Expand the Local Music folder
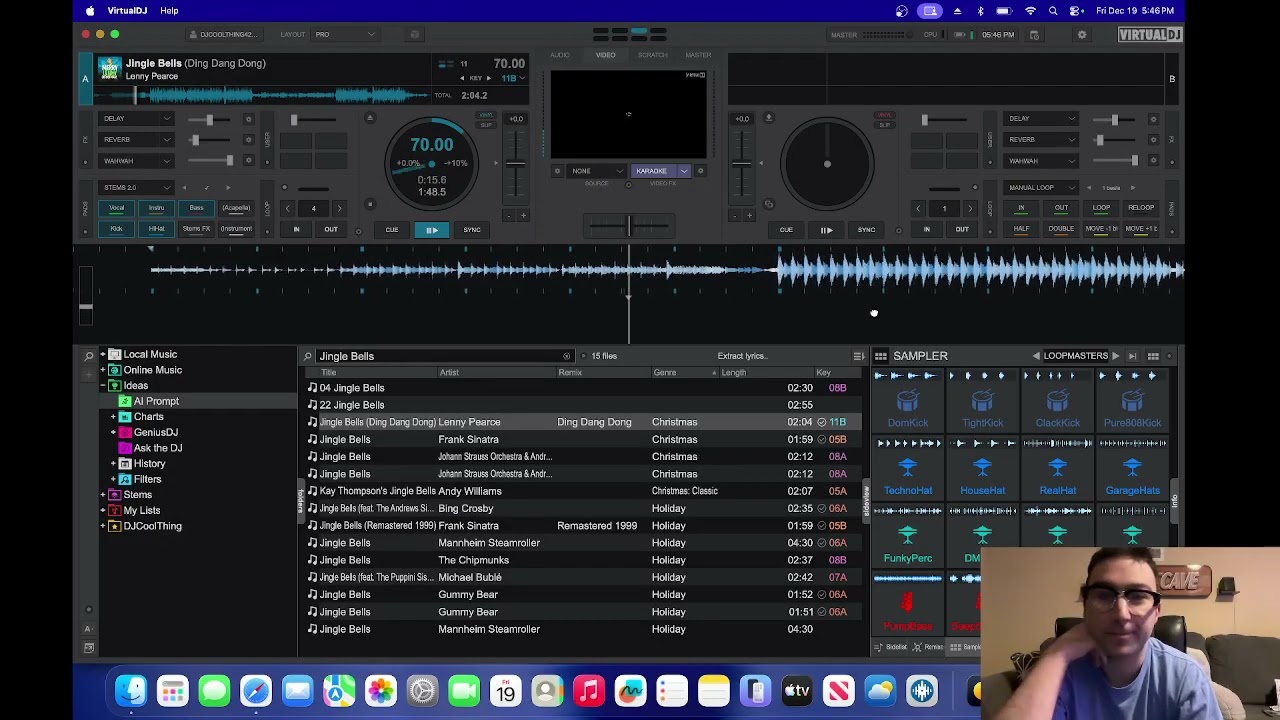The height and width of the screenshot is (720, 1280). click(x=103, y=355)
